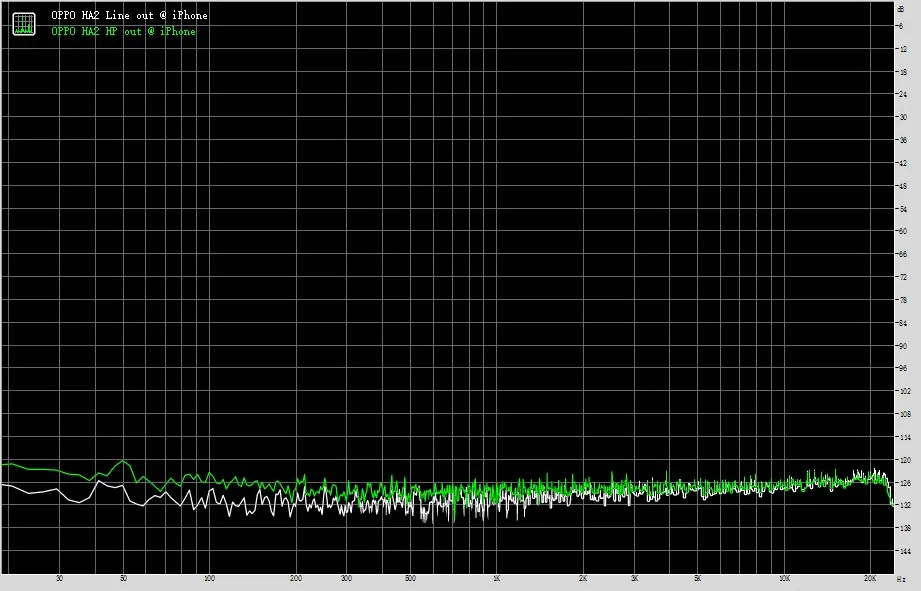
Task: Click the 100 frequency axis label
Action: (210, 579)
